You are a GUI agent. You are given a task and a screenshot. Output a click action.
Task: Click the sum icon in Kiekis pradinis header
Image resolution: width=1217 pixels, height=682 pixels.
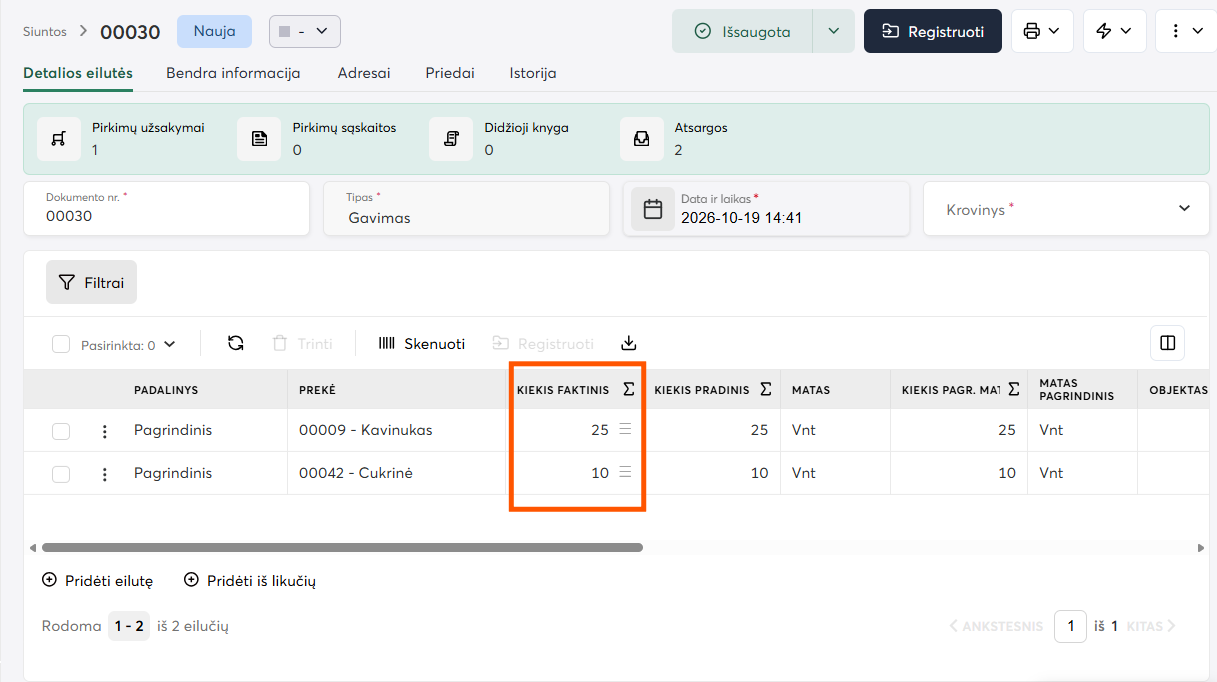coord(765,389)
